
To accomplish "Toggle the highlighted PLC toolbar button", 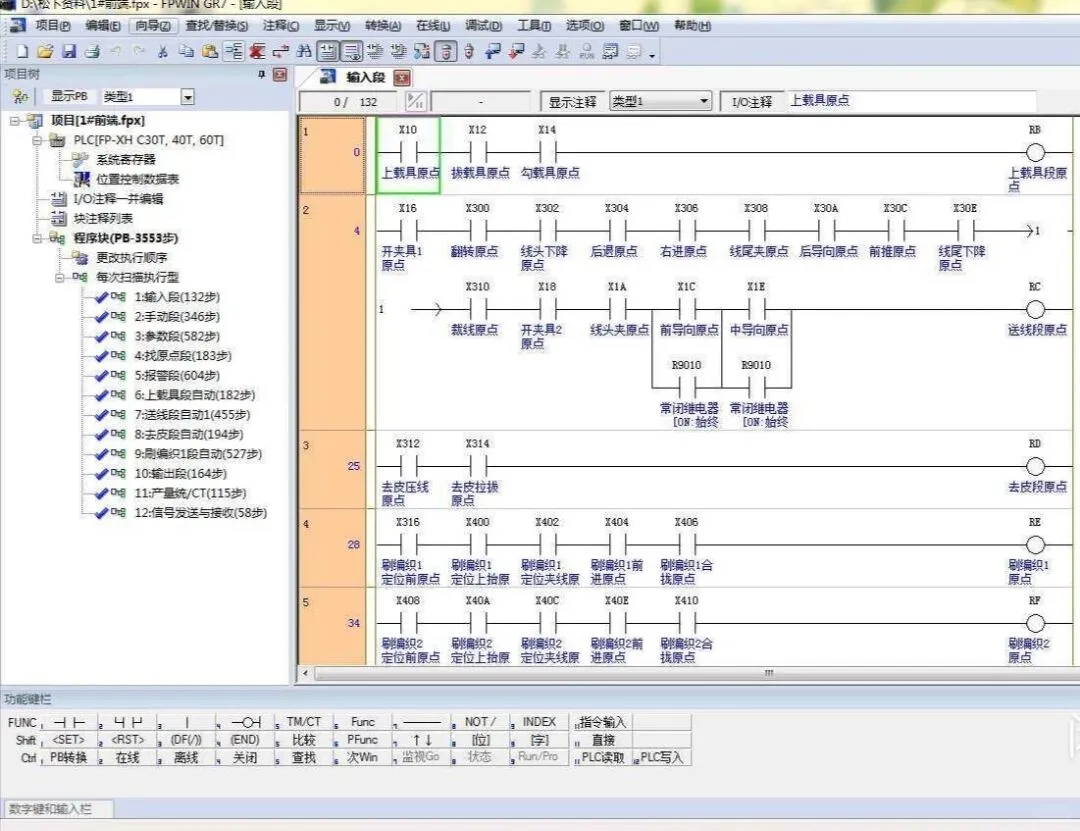I will (446, 51).
